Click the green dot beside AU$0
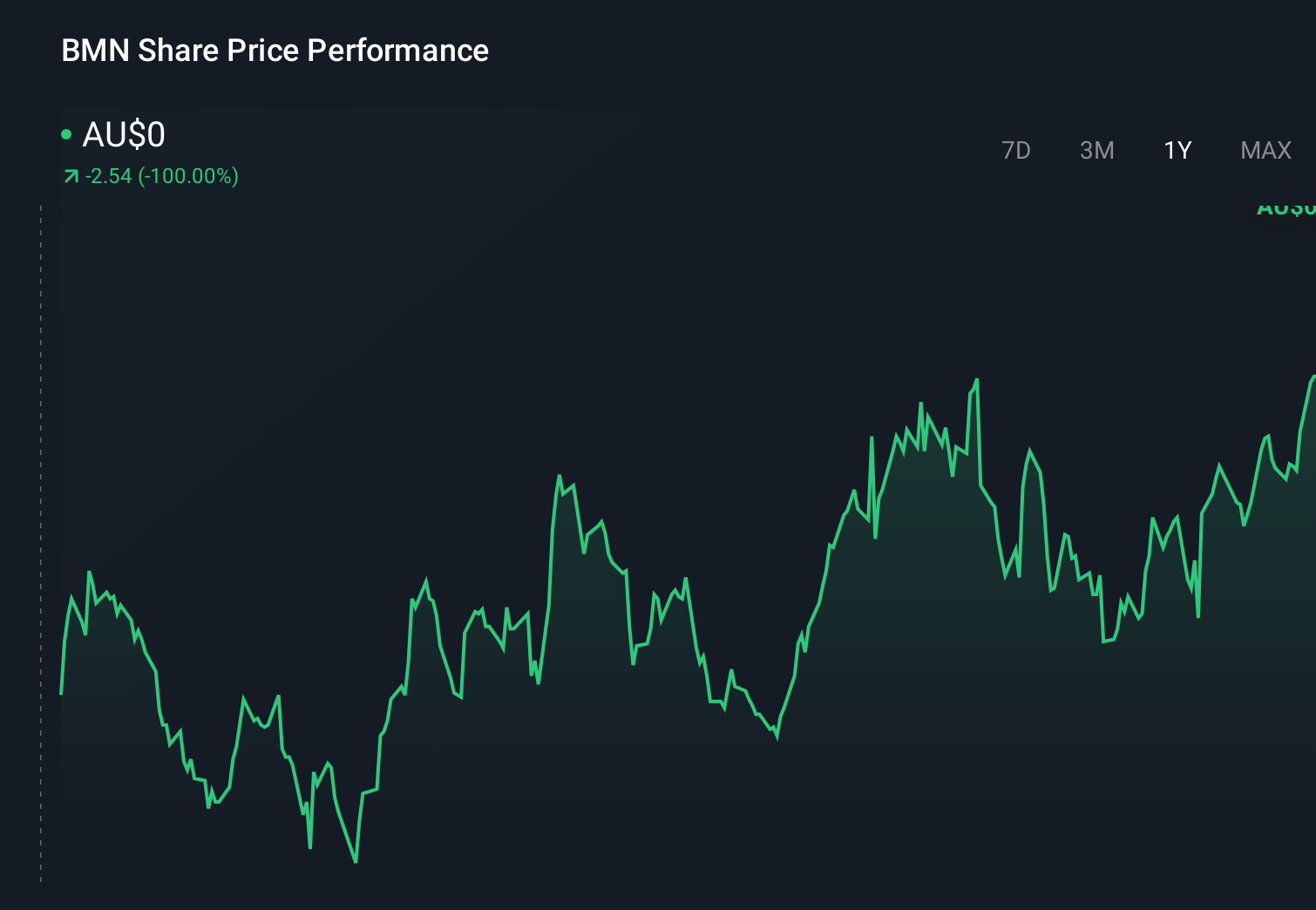 tap(66, 134)
